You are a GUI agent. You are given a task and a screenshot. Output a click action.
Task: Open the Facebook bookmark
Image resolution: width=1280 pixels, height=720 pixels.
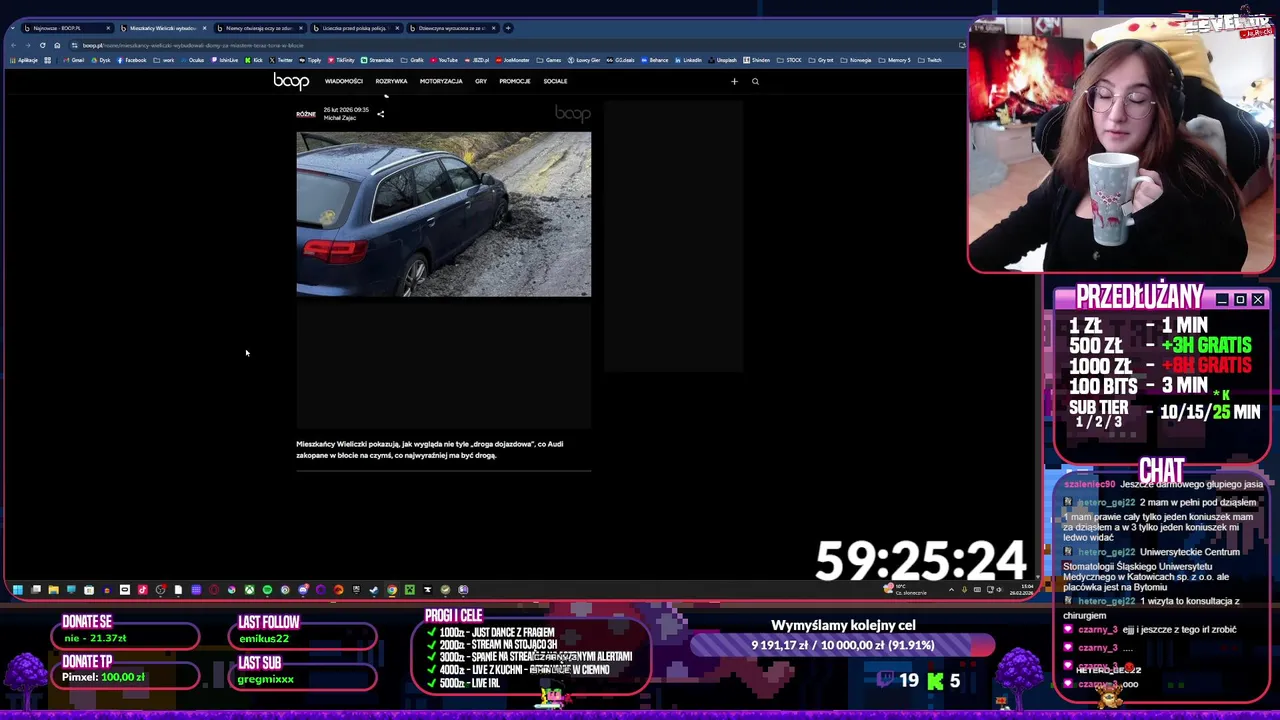(131, 60)
